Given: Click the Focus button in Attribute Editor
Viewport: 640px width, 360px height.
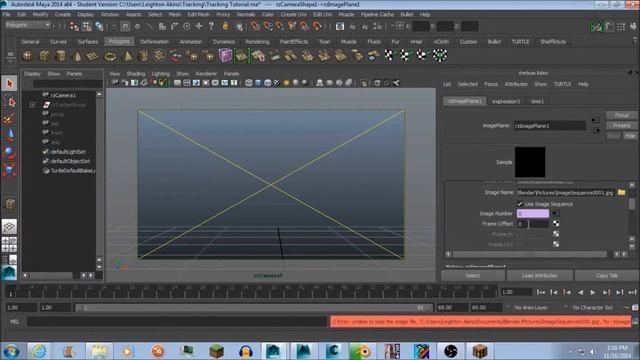Looking at the screenshot, I should click(621, 116).
